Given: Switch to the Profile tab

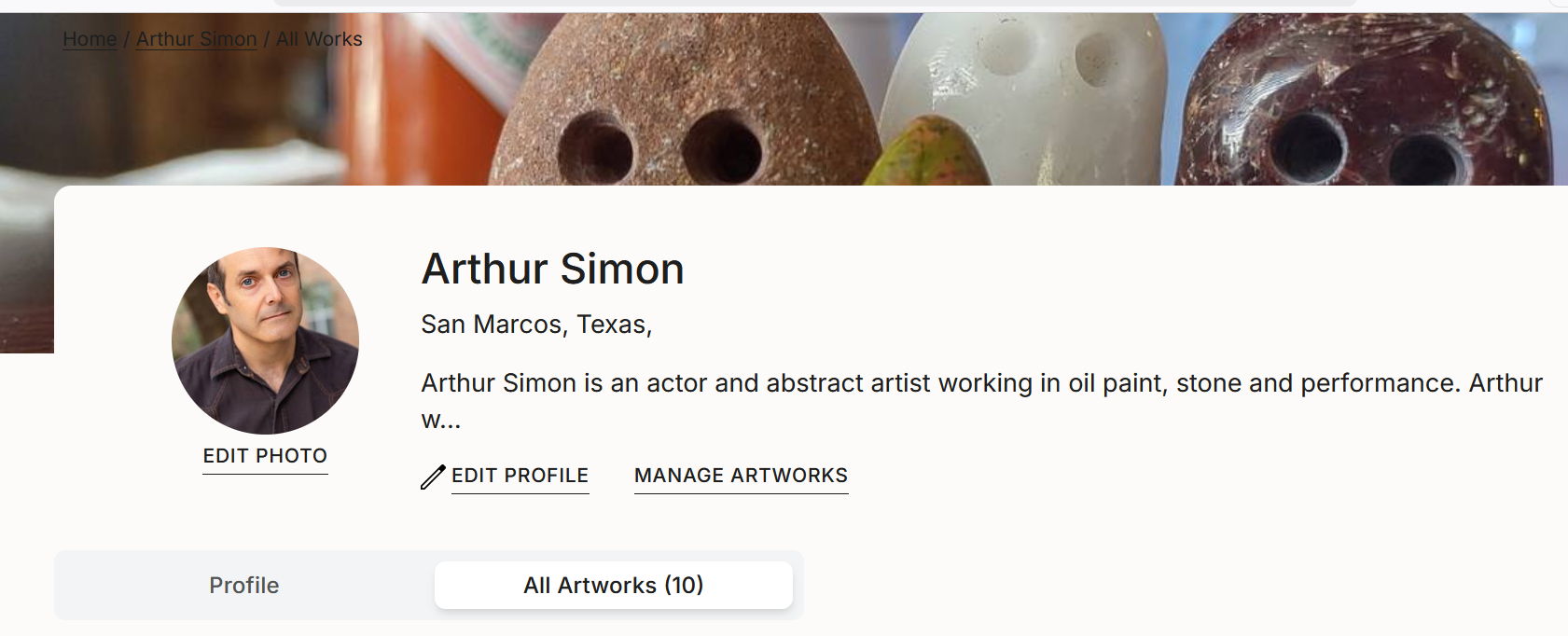Looking at the screenshot, I should coord(243,585).
